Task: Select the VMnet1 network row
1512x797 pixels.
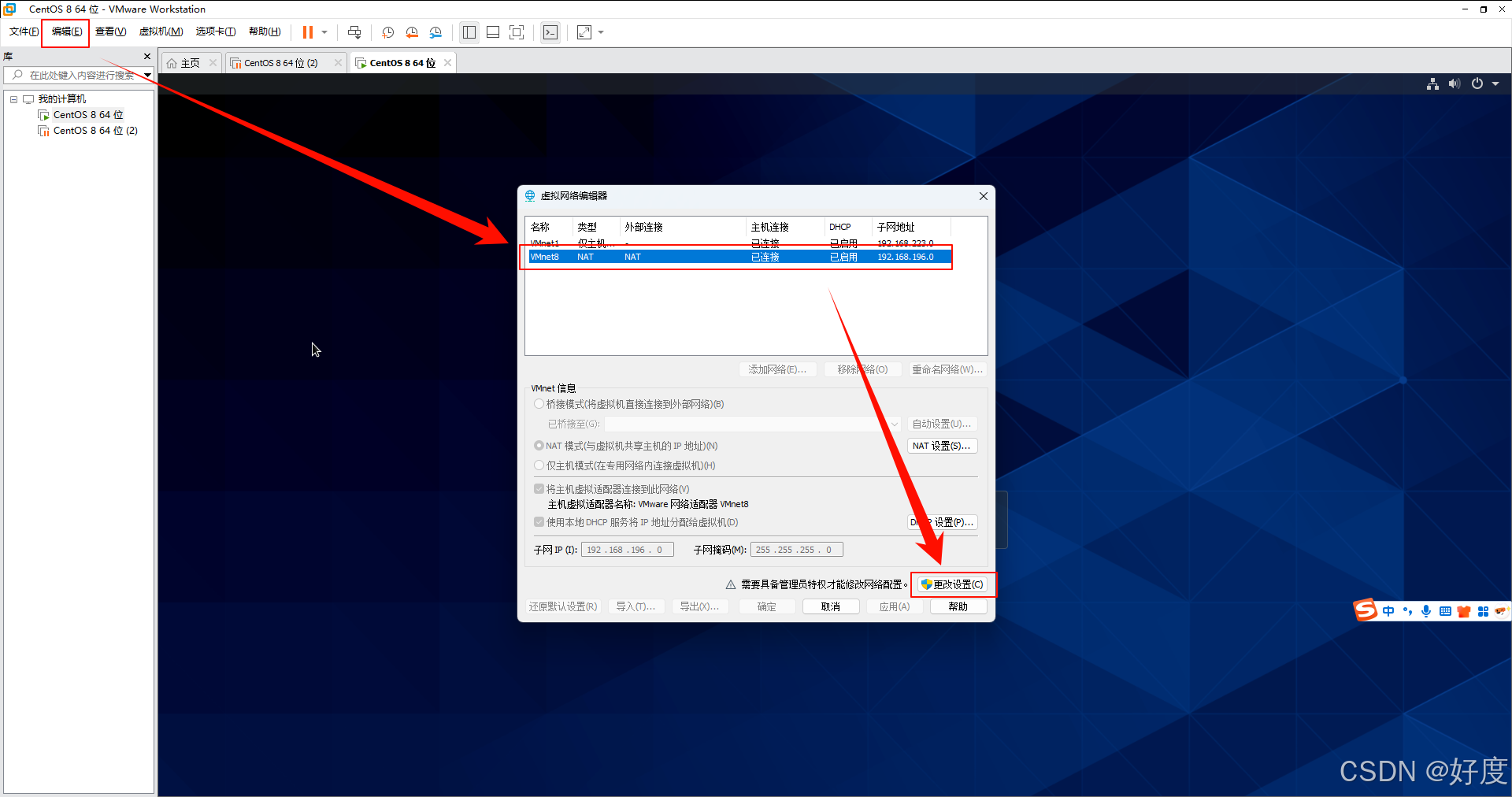Action: click(x=739, y=243)
